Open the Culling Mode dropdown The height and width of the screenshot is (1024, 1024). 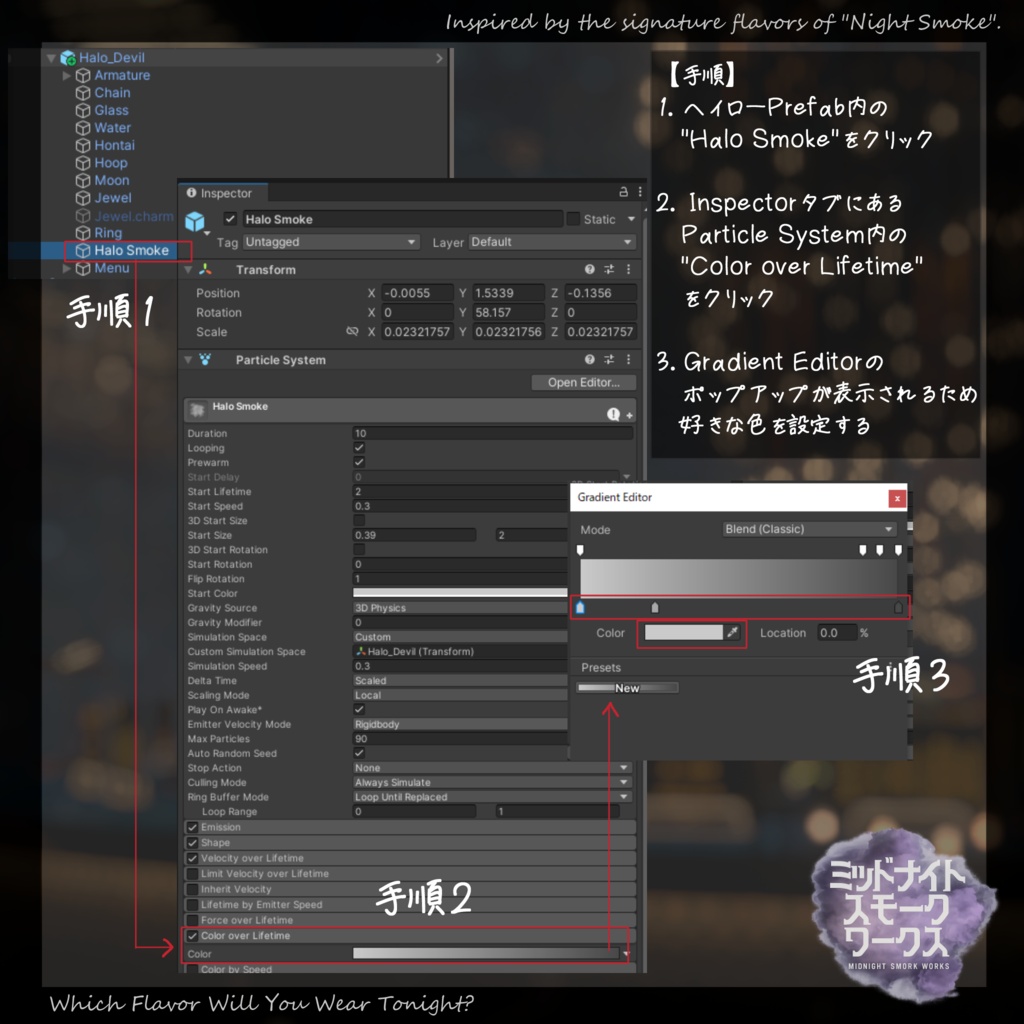[x=492, y=782]
